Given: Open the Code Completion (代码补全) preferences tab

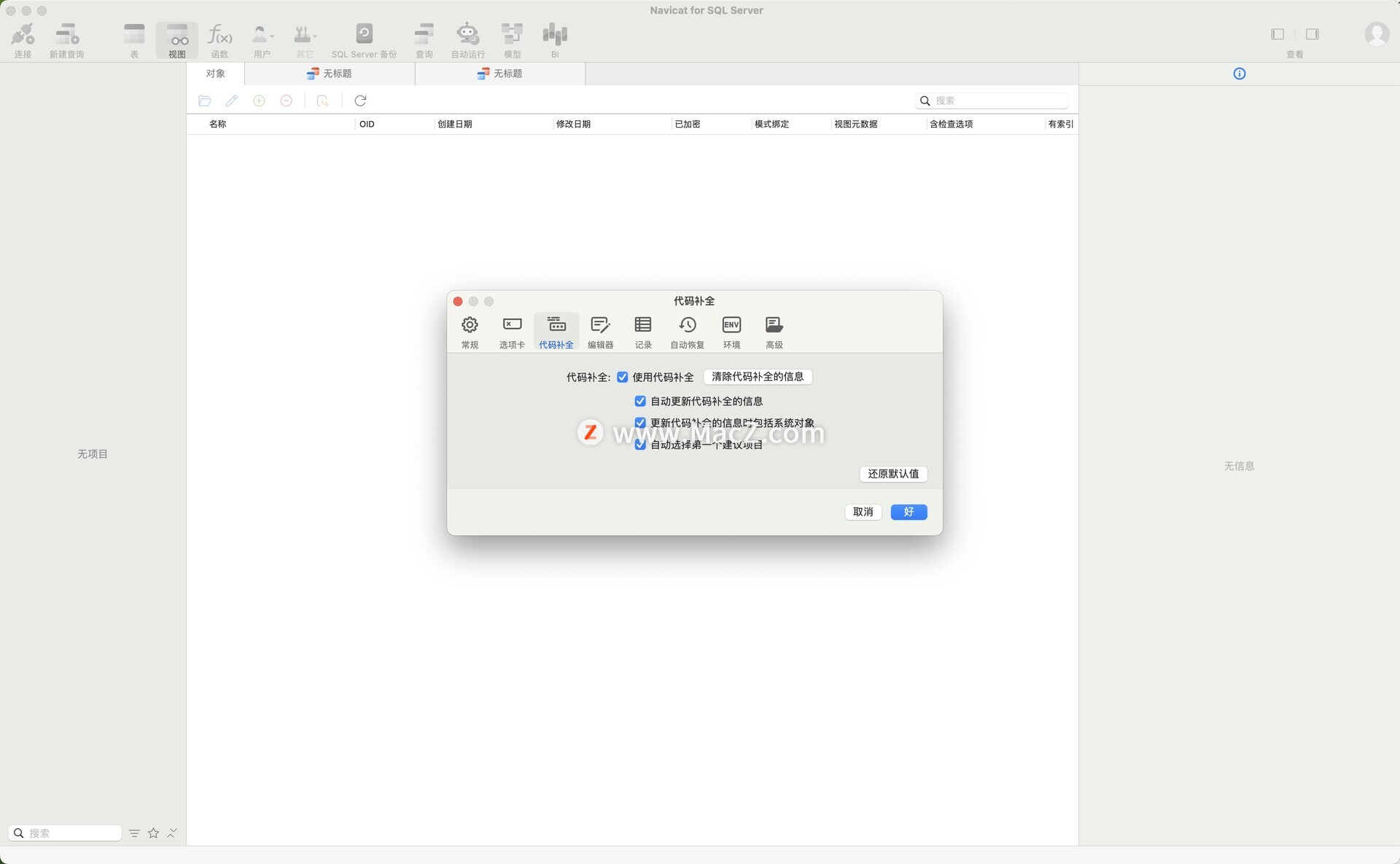Looking at the screenshot, I should (x=556, y=332).
